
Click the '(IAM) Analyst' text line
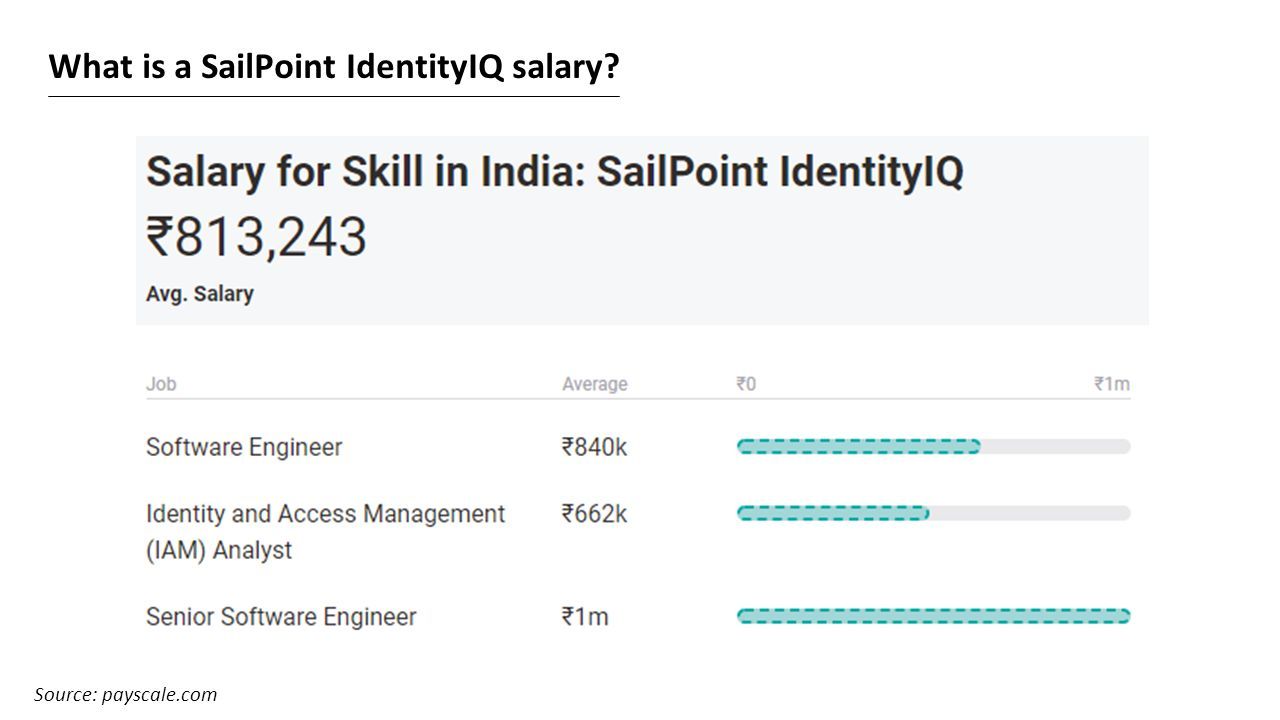219,551
